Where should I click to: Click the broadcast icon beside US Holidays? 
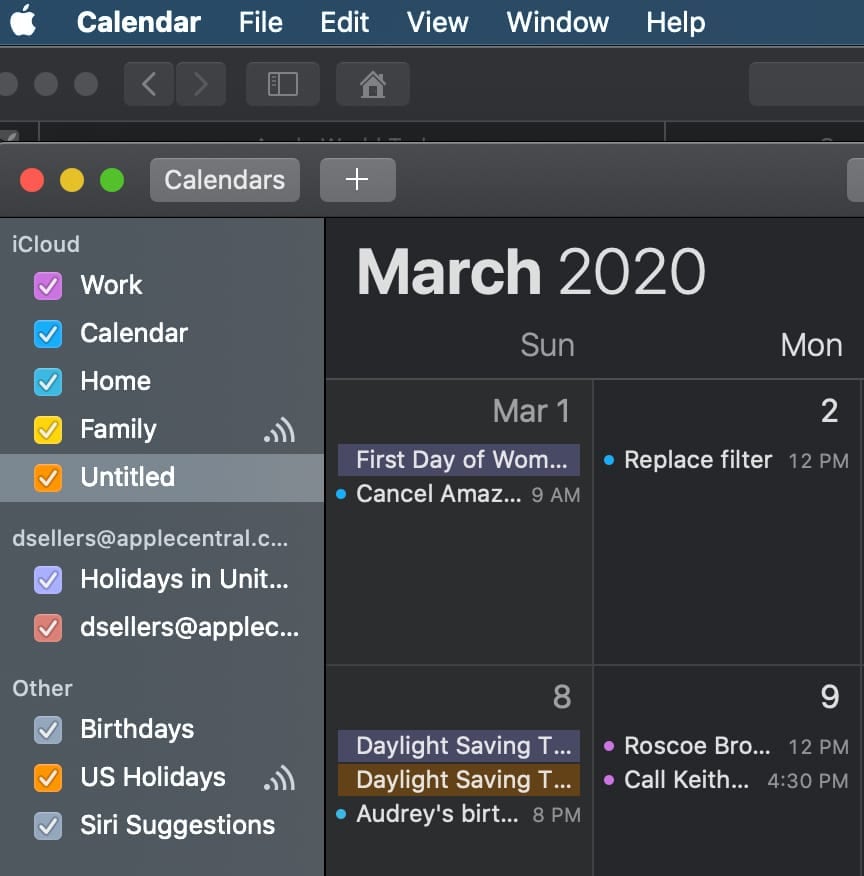[x=280, y=778]
